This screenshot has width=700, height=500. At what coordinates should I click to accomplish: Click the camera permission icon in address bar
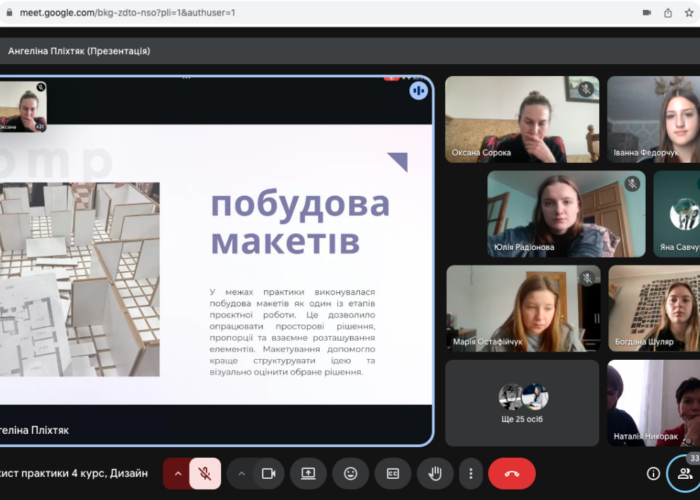pyautogui.click(x=643, y=12)
